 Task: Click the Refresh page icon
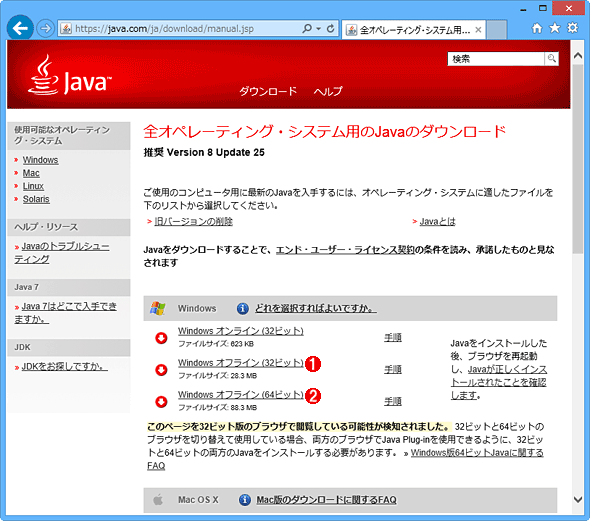tap(330, 29)
